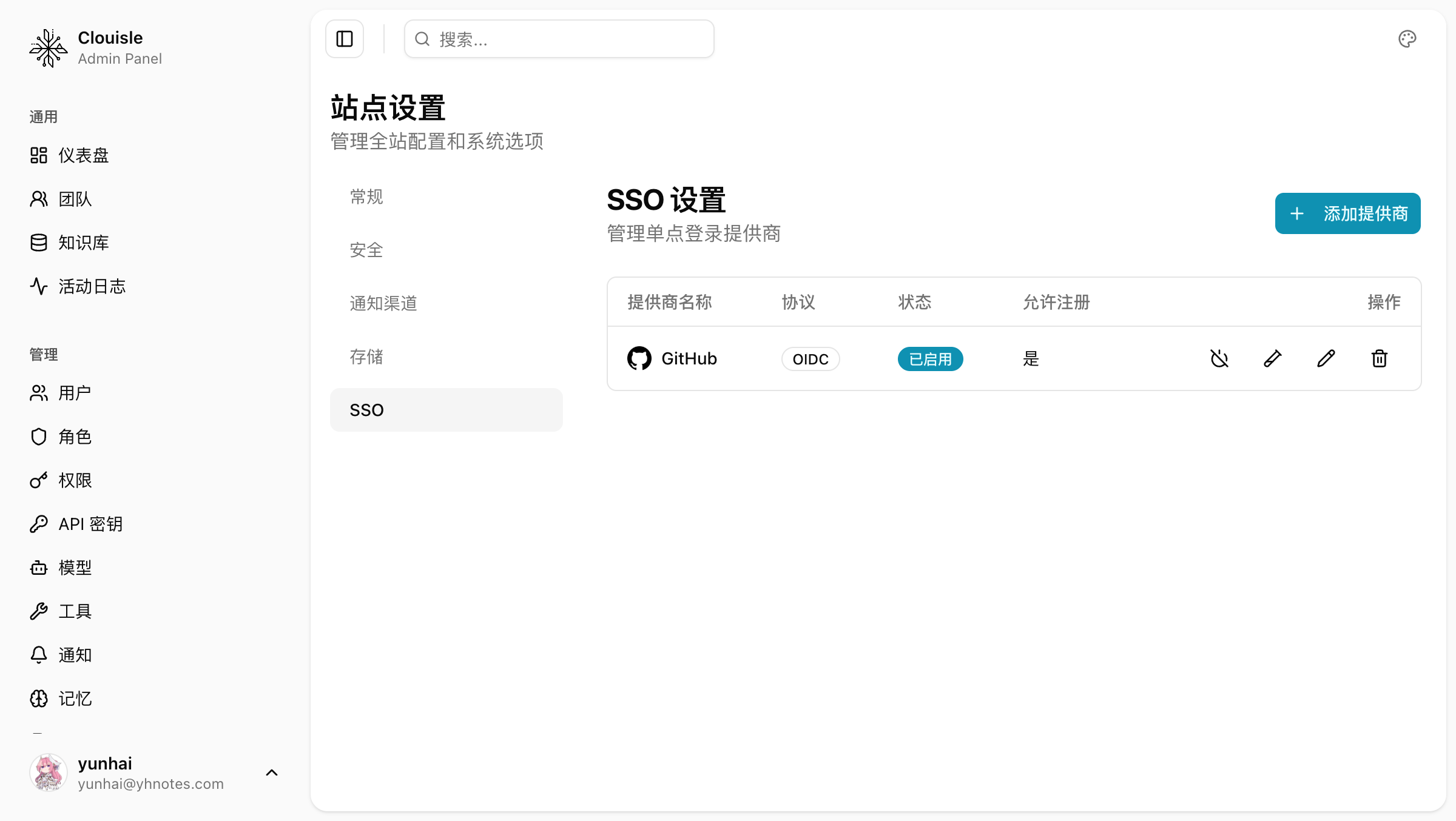
Task: Click the OIDC protocol badge
Action: [x=810, y=359]
